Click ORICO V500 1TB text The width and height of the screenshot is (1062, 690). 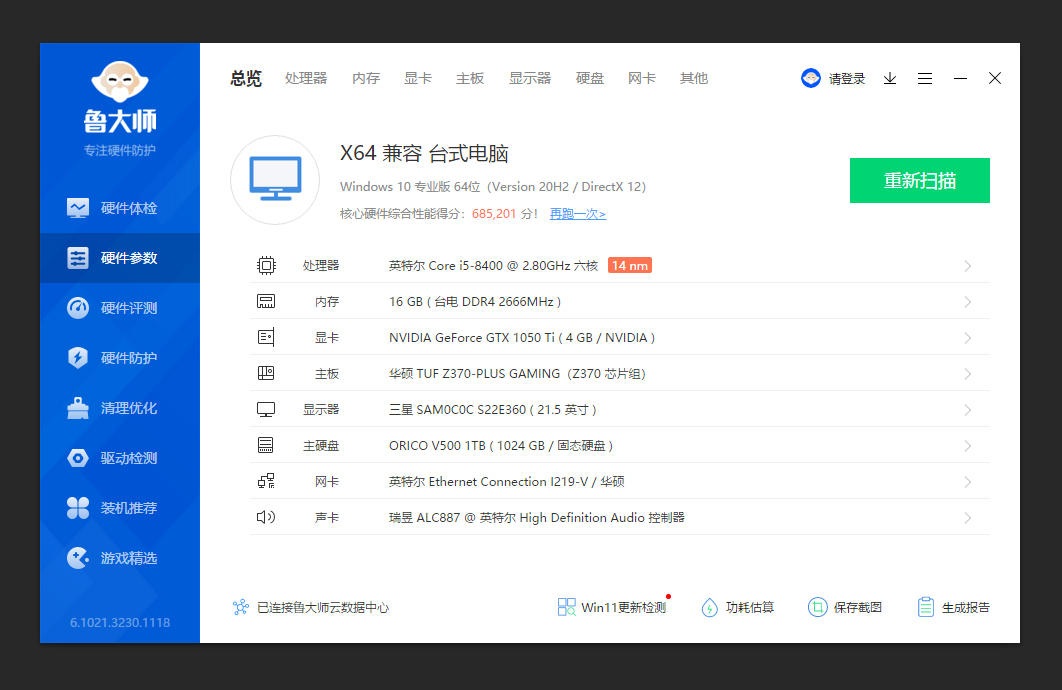pyautogui.click(x=501, y=446)
